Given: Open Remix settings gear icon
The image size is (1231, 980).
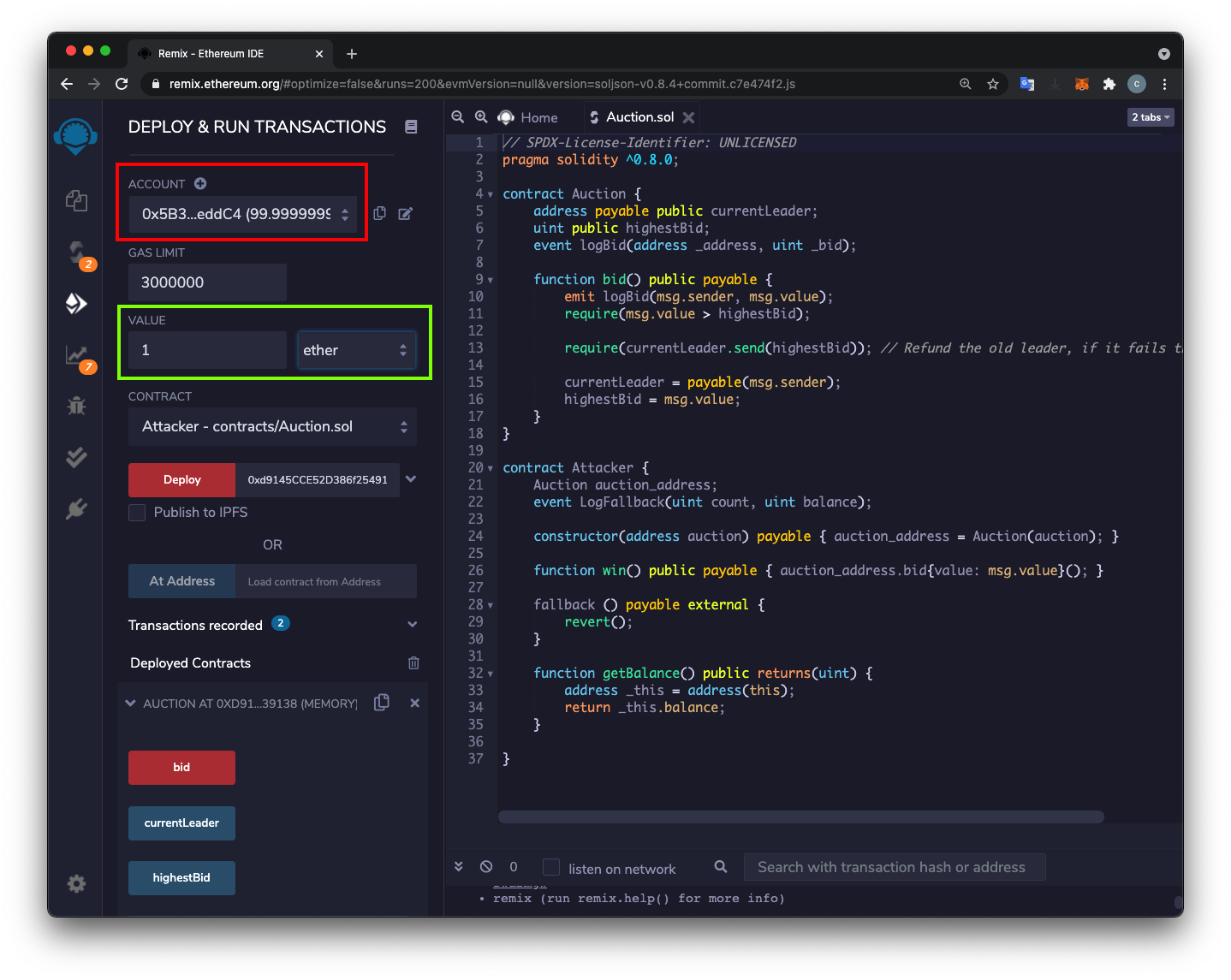Looking at the screenshot, I should pos(76,883).
